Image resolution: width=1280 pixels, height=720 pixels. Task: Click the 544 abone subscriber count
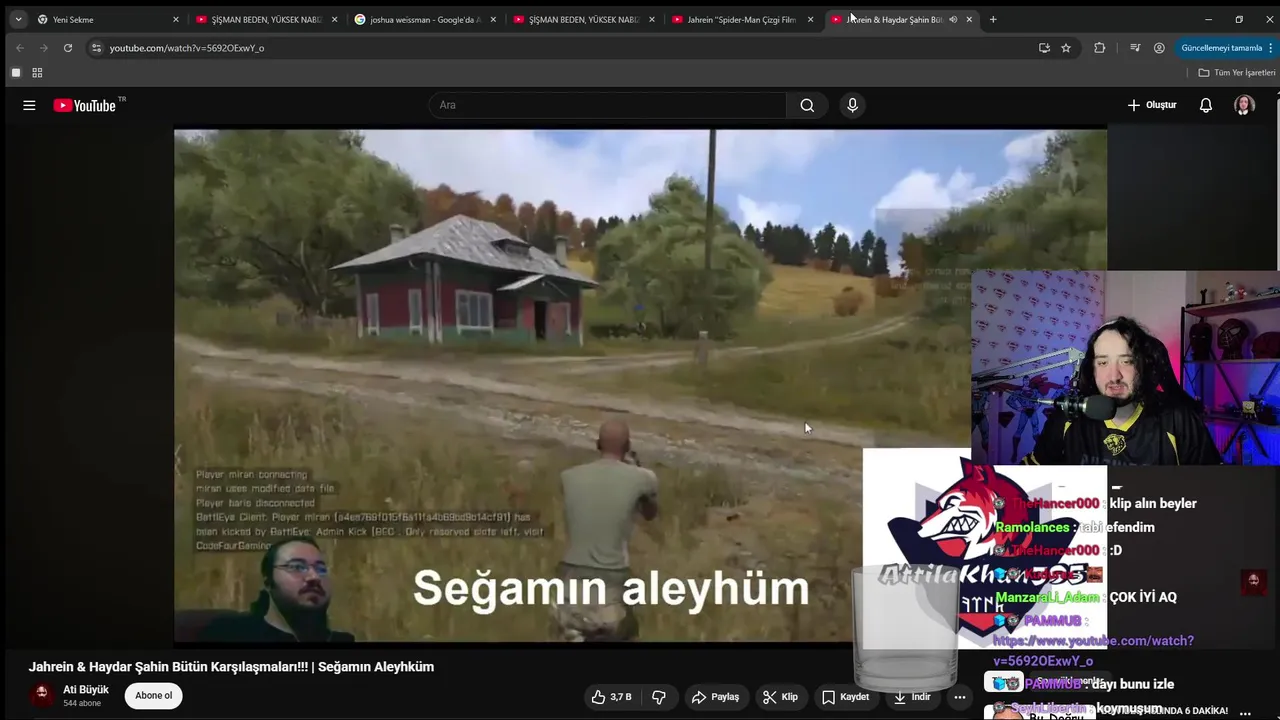(x=82, y=704)
